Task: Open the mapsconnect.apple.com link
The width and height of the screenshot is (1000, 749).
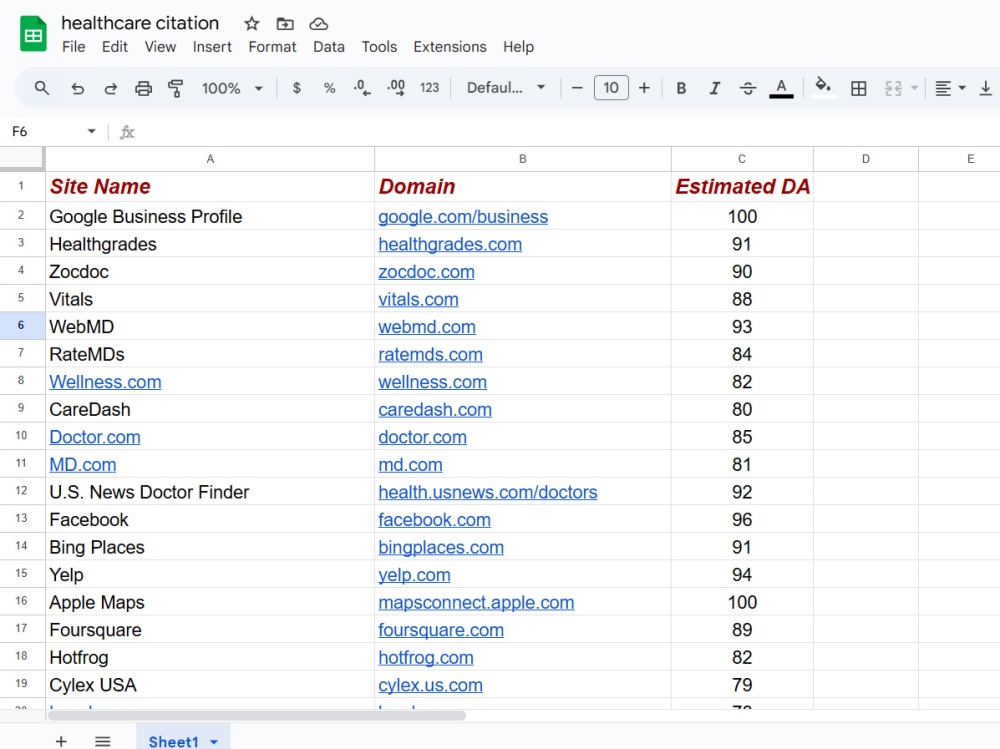Action: [476, 603]
